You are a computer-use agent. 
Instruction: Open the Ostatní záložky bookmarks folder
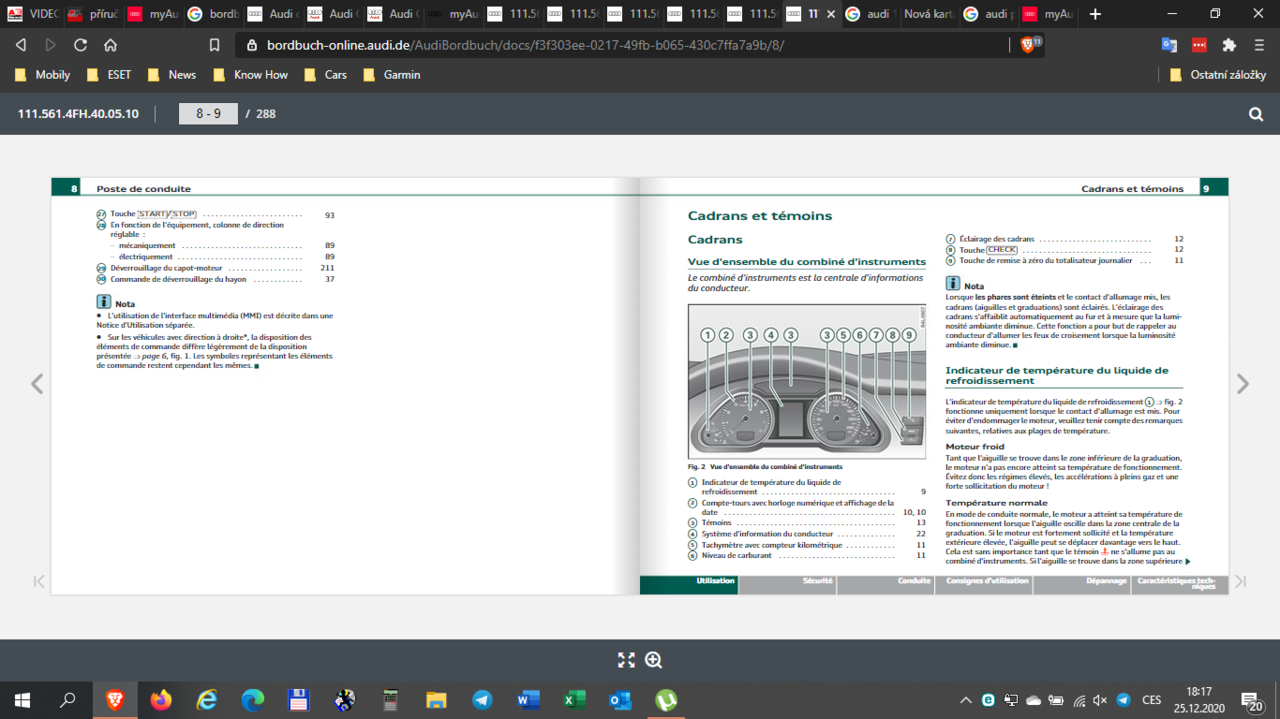coord(1219,75)
